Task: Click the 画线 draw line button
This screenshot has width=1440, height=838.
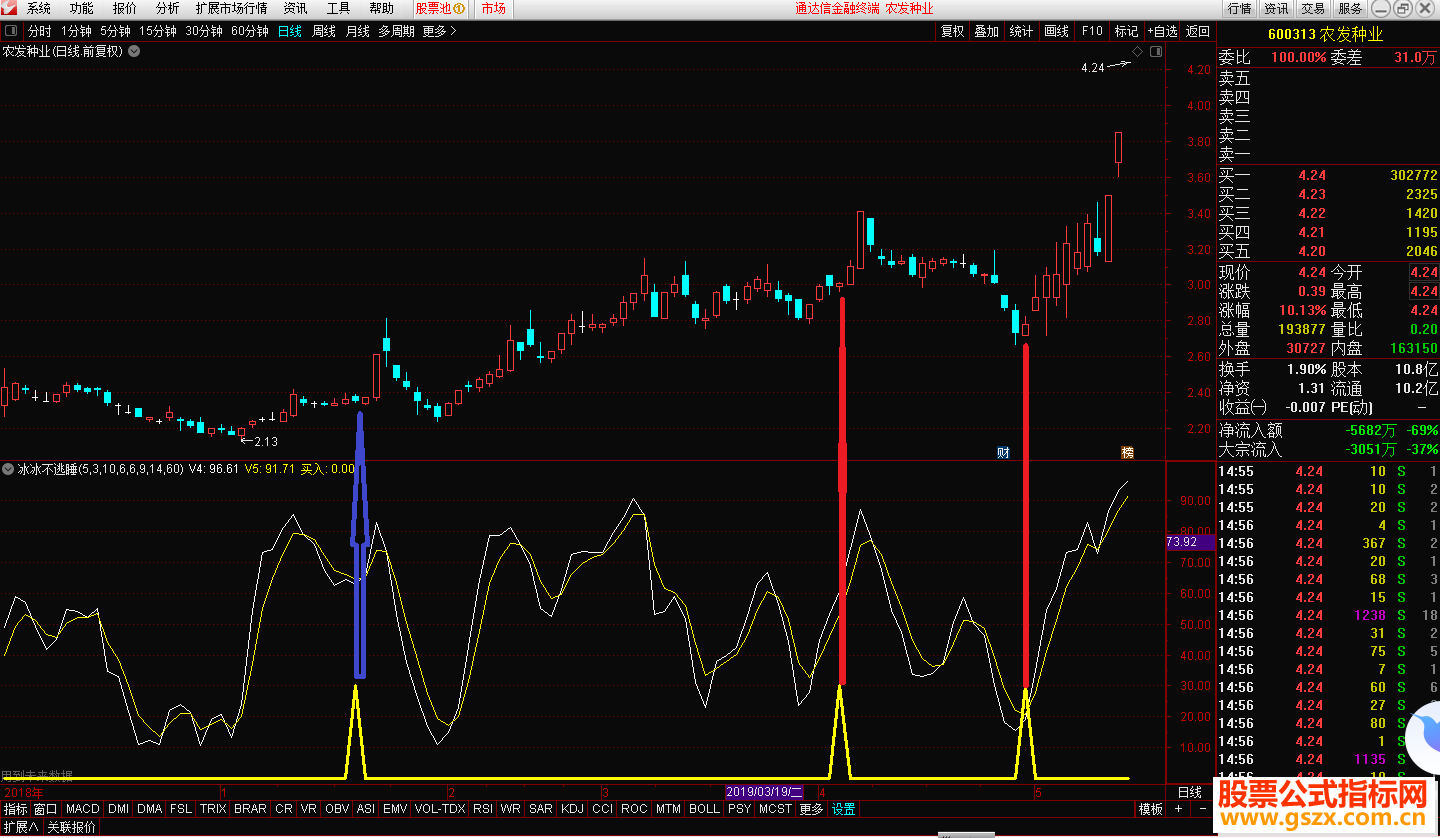Action: 1057,31
